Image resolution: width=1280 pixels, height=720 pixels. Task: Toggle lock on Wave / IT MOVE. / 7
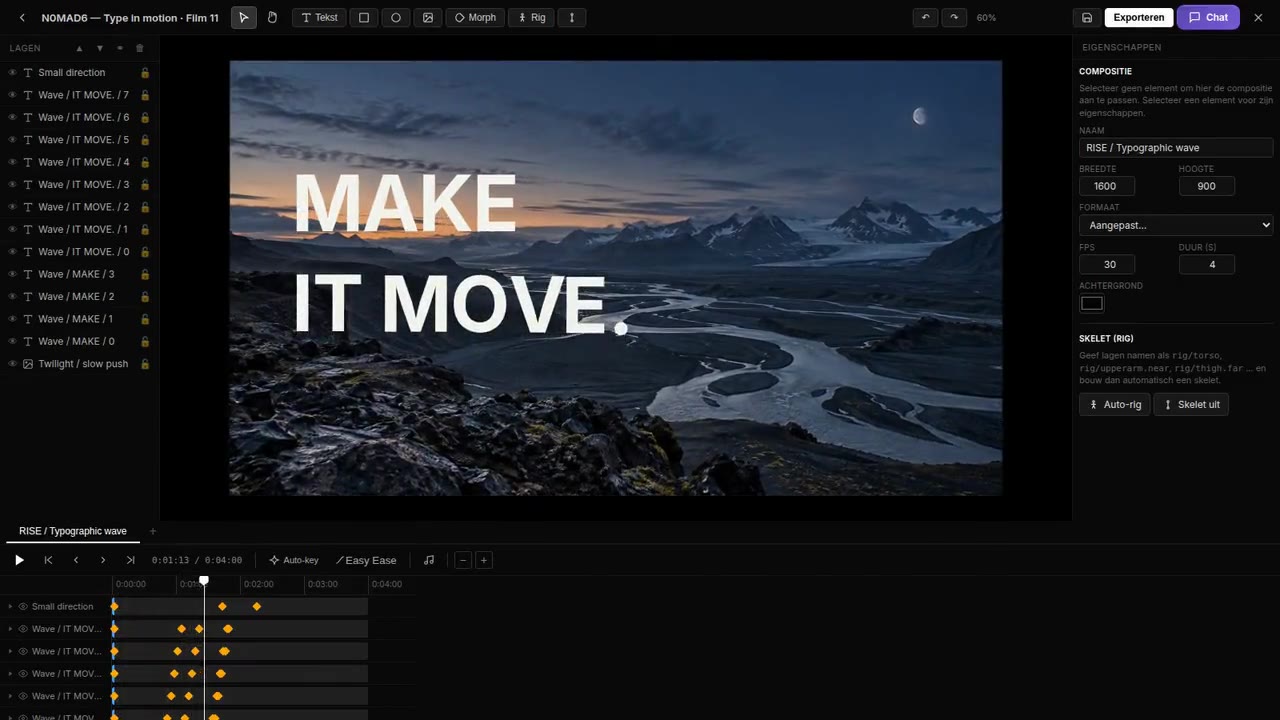click(145, 95)
